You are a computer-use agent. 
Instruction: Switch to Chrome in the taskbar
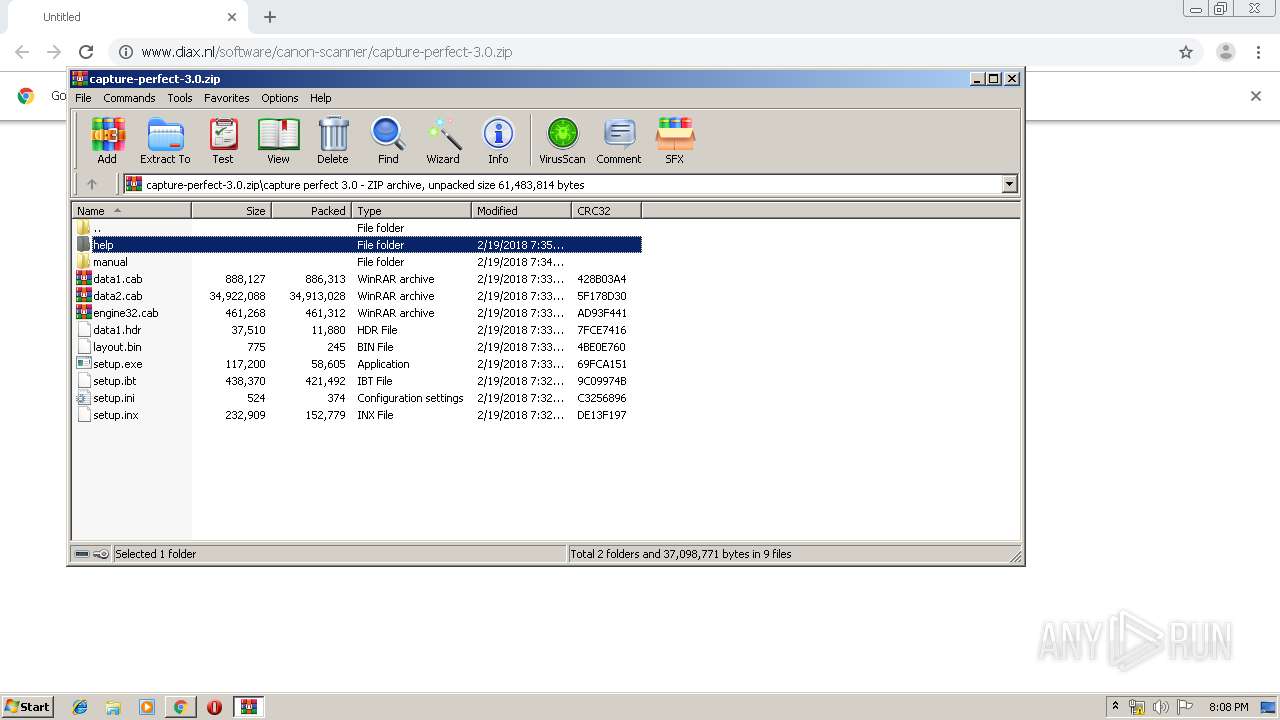(x=180, y=707)
